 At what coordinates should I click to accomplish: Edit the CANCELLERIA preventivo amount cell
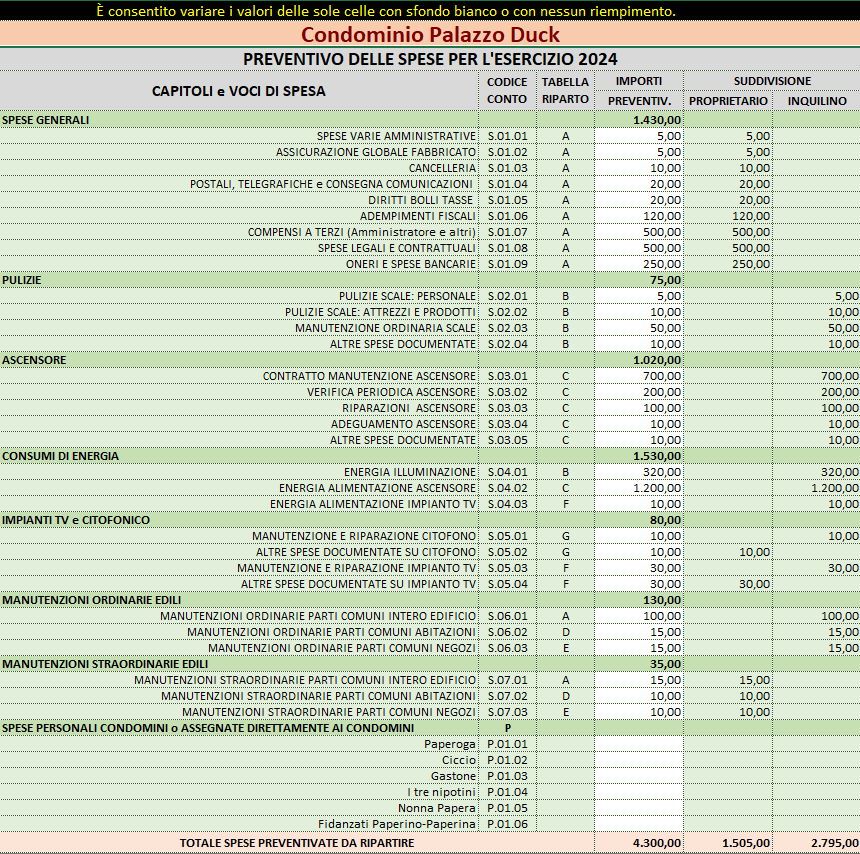tap(639, 168)
